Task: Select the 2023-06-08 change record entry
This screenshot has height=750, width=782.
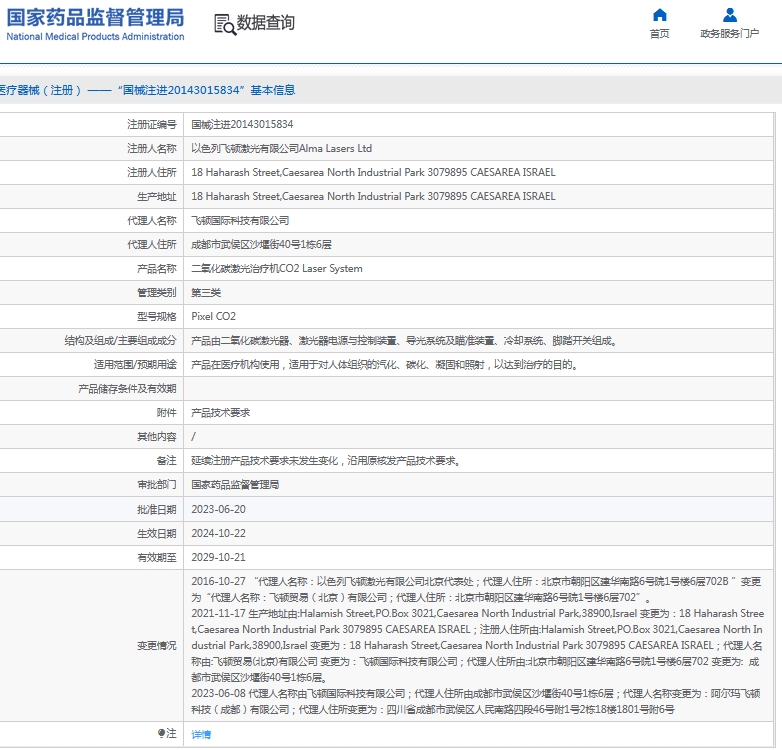Action: (476, 701)
